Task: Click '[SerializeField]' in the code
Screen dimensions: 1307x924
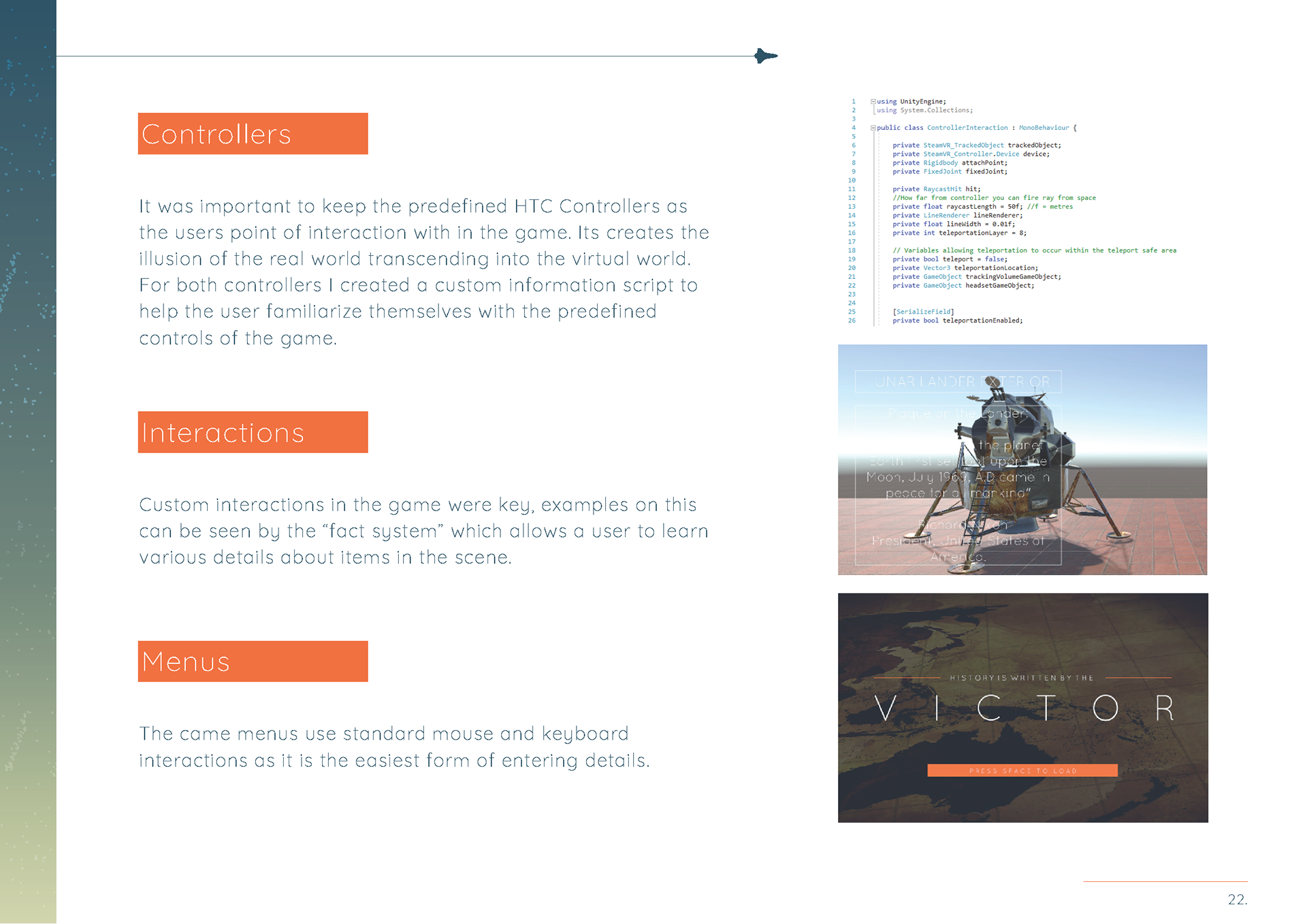Action: (923, 312)
